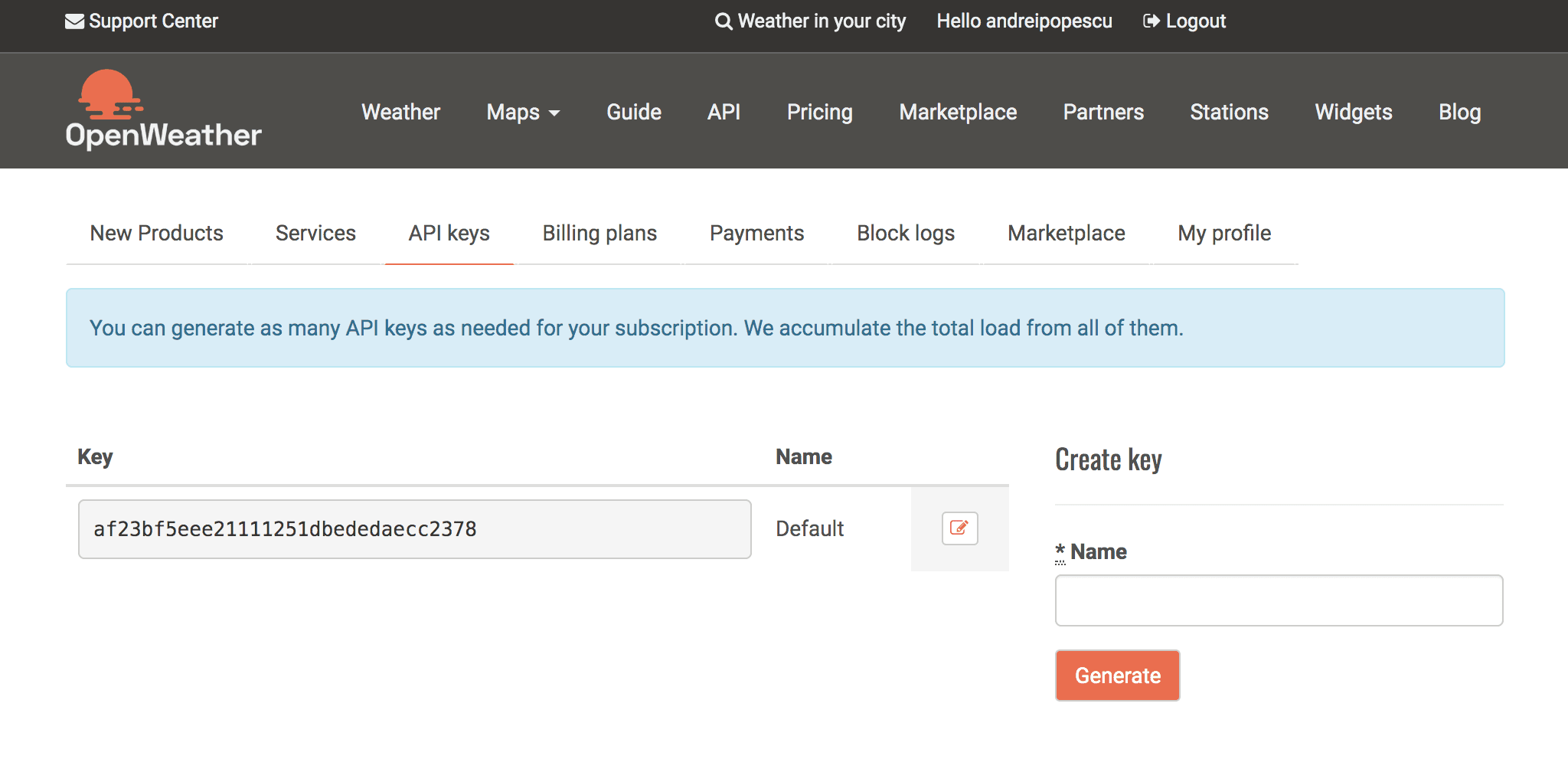
Task: Click the API key value field
Action: [415, 529]
